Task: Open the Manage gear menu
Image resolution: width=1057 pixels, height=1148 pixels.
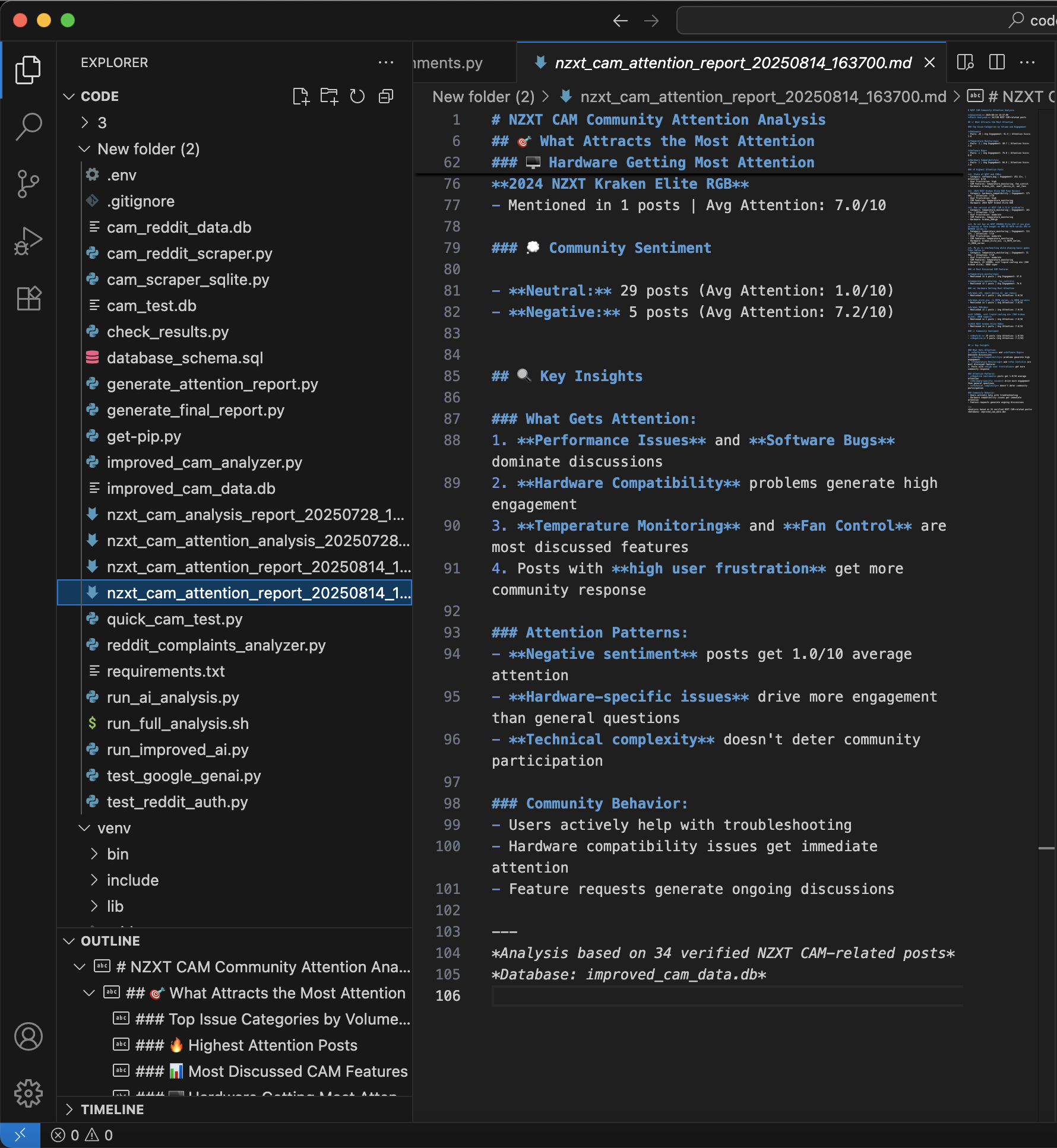Action: coord(28,1093)
